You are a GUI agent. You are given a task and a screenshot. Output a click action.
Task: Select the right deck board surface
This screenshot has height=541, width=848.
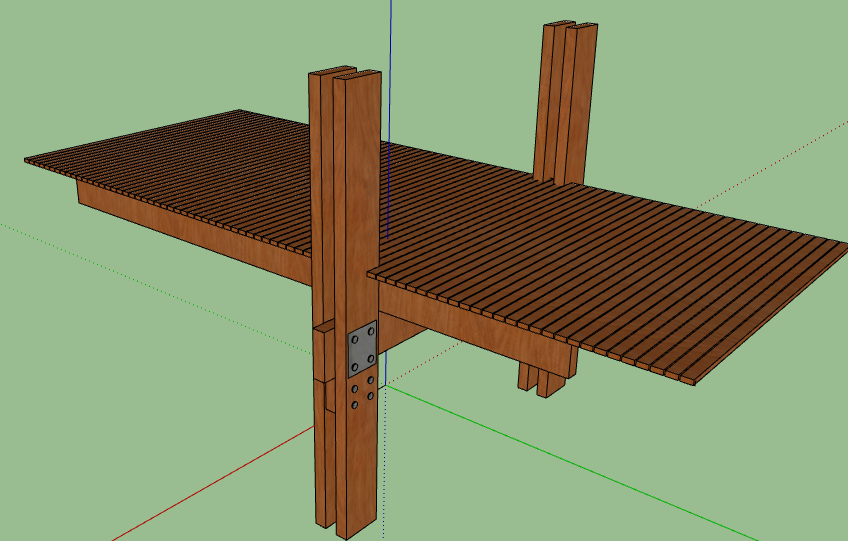click(x=620, y=270)
